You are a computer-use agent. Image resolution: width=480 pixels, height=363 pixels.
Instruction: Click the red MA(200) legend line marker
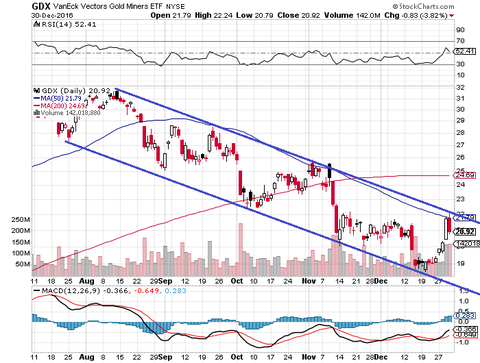tap(37, 106)
